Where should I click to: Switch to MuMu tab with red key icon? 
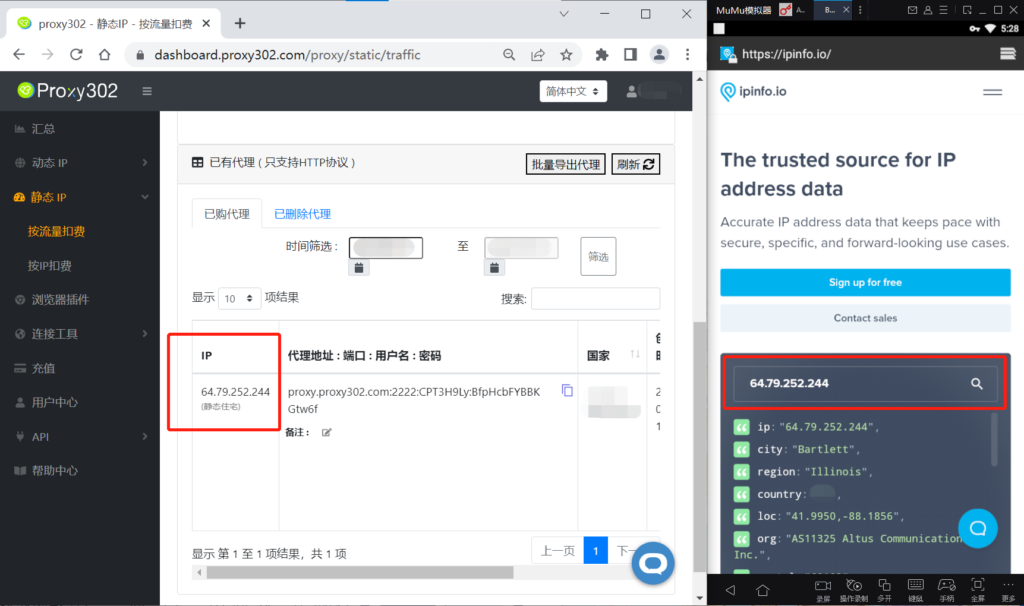tap(793, 10)
